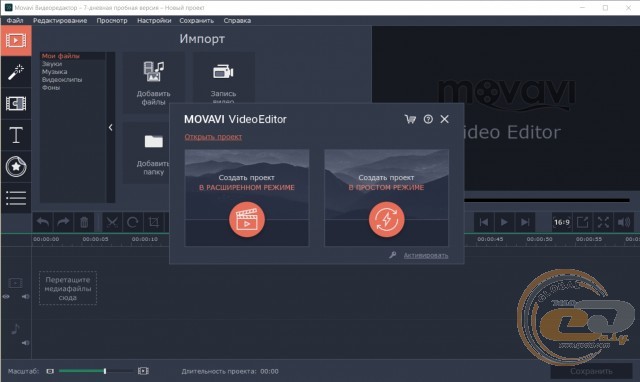Image resolution: width=640 pixels, height=382 pixels.
Task: Click the shopping cart icon in dialog
Action: [x=410, y=119]
